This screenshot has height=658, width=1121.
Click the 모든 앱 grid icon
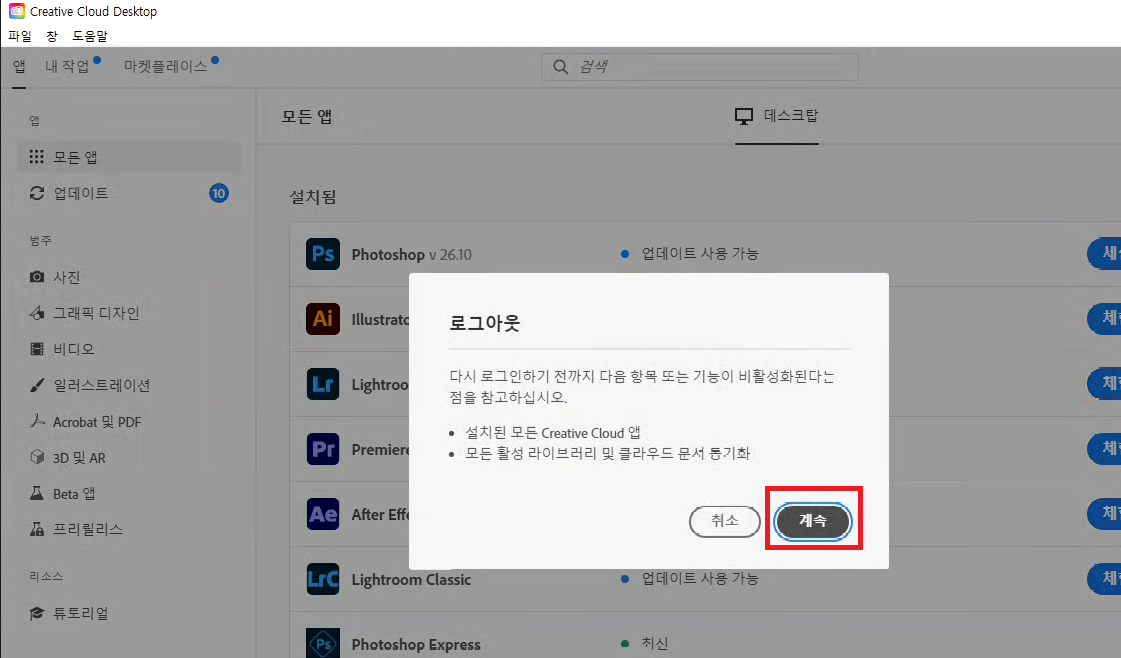click(36, 157)
